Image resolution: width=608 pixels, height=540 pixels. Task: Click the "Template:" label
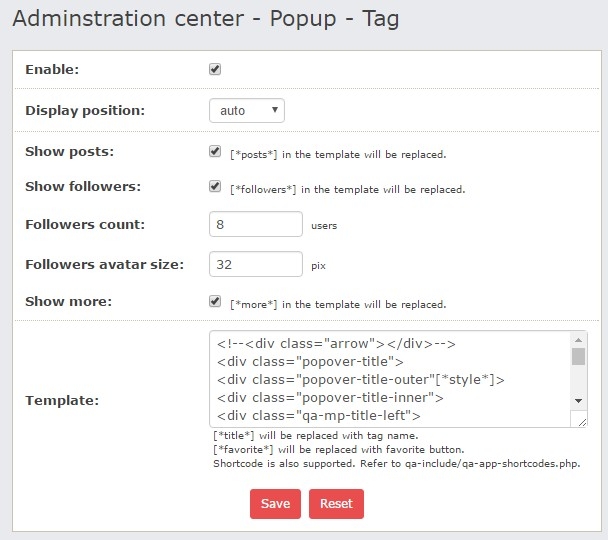pos(62,400)
